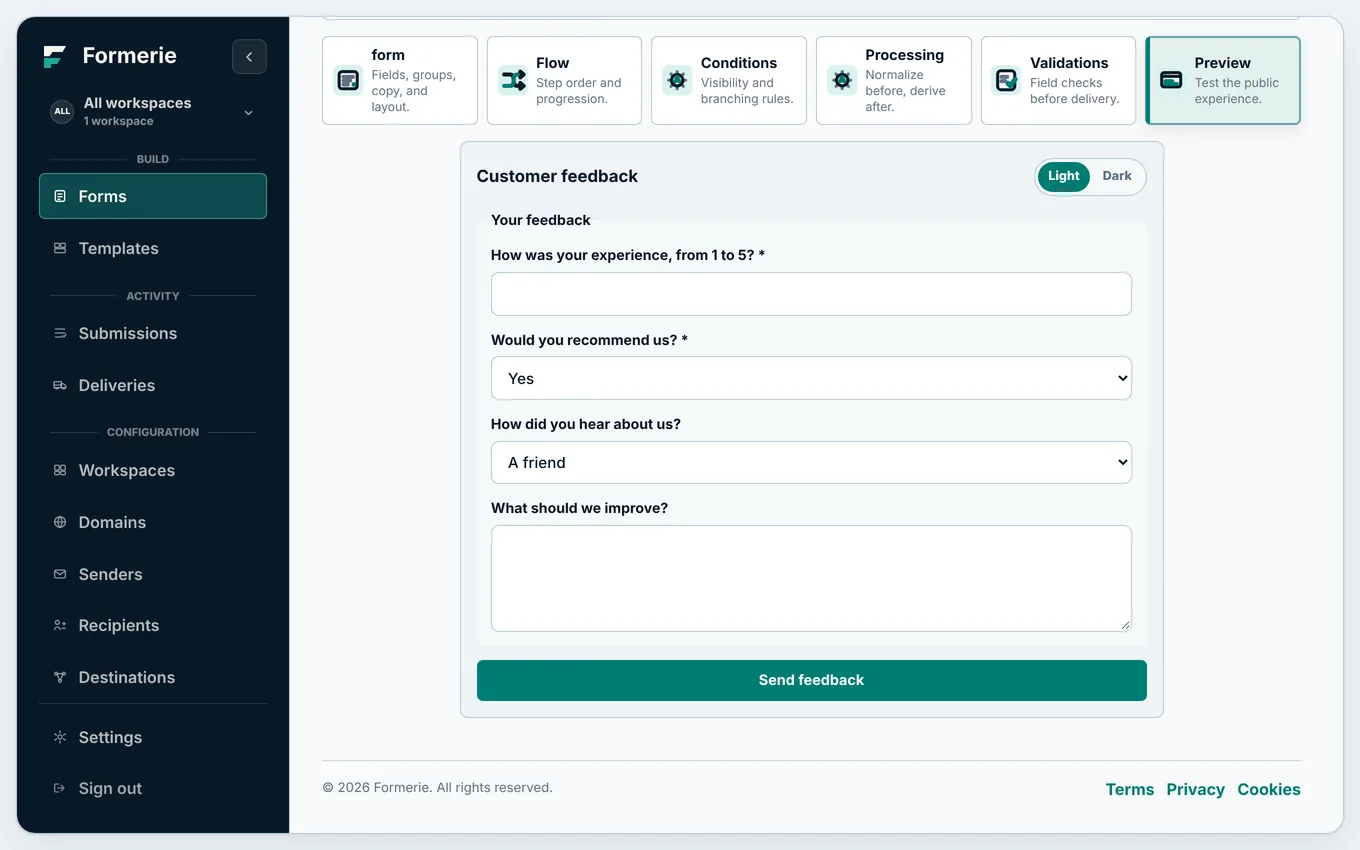Click the Flow shuffle-arrows icon

pyautogui.click(x=513, y=80)
